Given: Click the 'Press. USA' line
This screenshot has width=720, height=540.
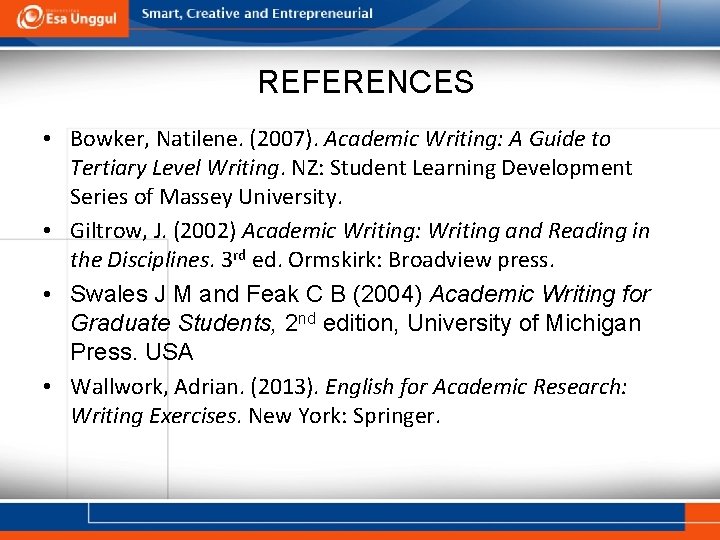Looking at the screenshot, I should [131, 352].
